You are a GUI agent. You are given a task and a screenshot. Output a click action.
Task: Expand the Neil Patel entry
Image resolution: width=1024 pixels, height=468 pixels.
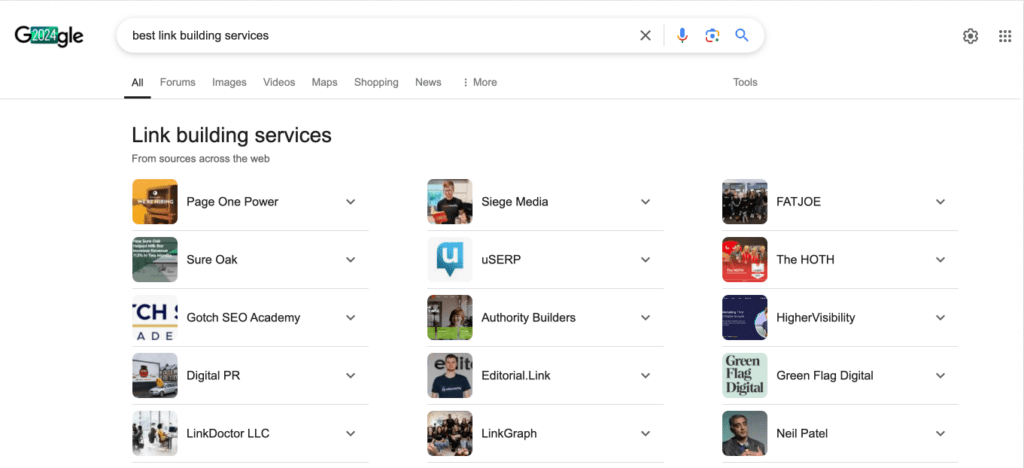point(940,433)
